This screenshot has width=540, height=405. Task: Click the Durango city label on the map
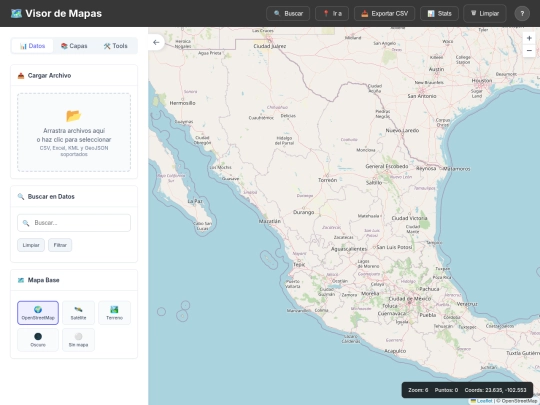pyautogui.click(x=303, y=212)
